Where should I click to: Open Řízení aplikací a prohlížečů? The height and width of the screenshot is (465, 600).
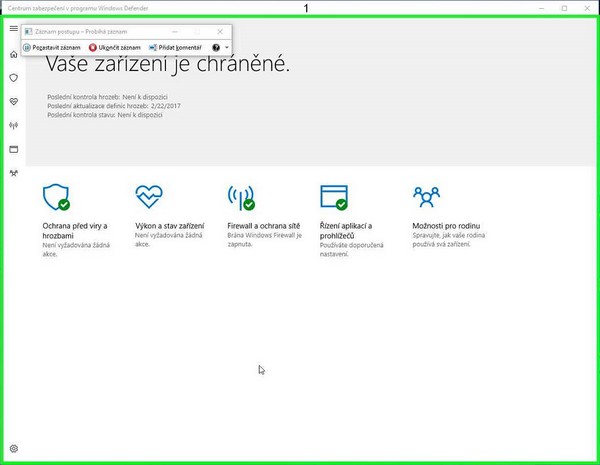pos(346,231)
